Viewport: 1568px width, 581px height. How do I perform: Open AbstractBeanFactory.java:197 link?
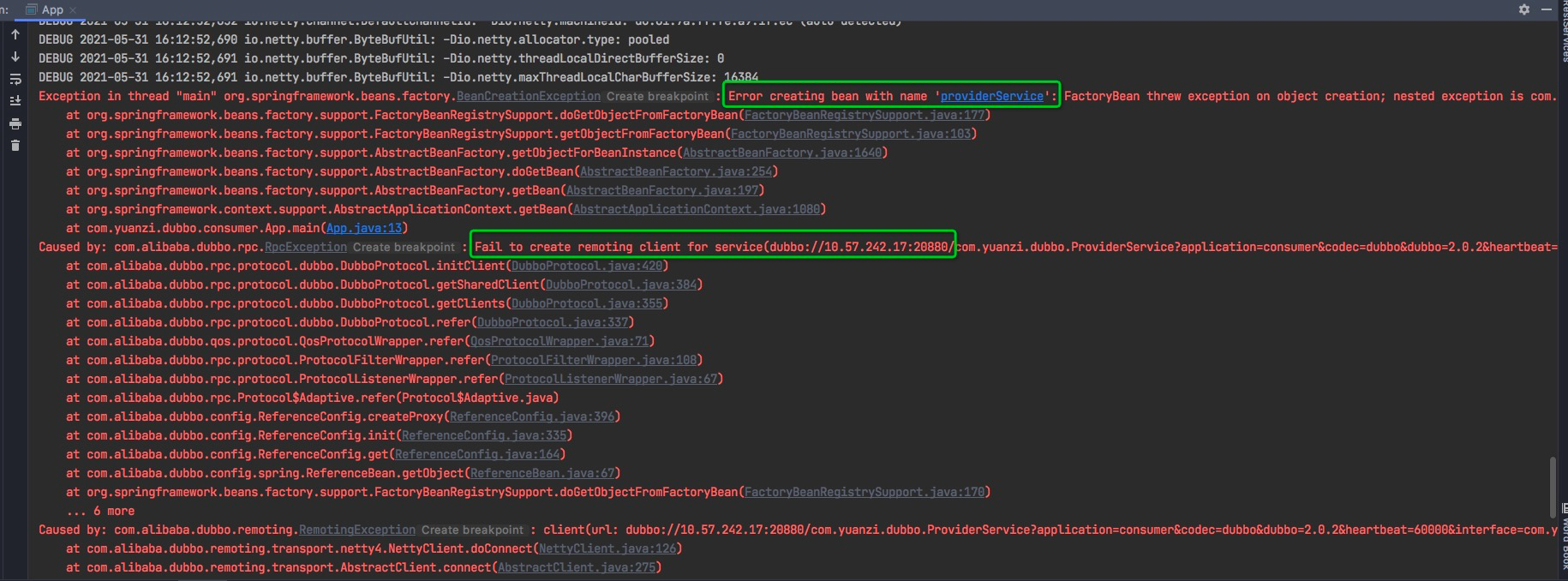(662, 190)
